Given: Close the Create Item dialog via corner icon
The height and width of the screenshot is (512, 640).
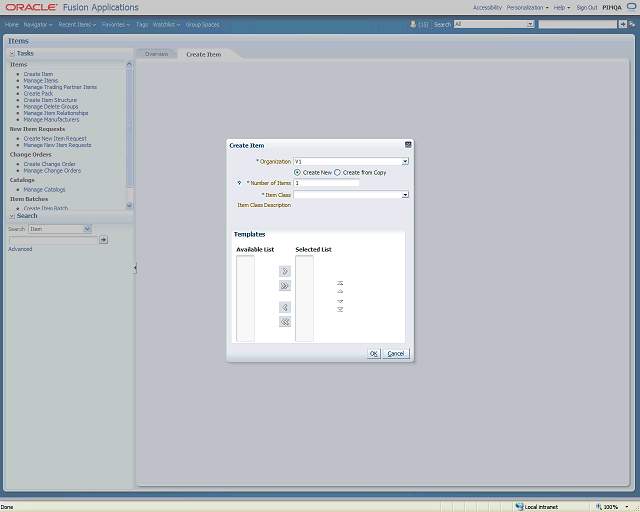Looking at the screenshot, I should tap(408, 145).
